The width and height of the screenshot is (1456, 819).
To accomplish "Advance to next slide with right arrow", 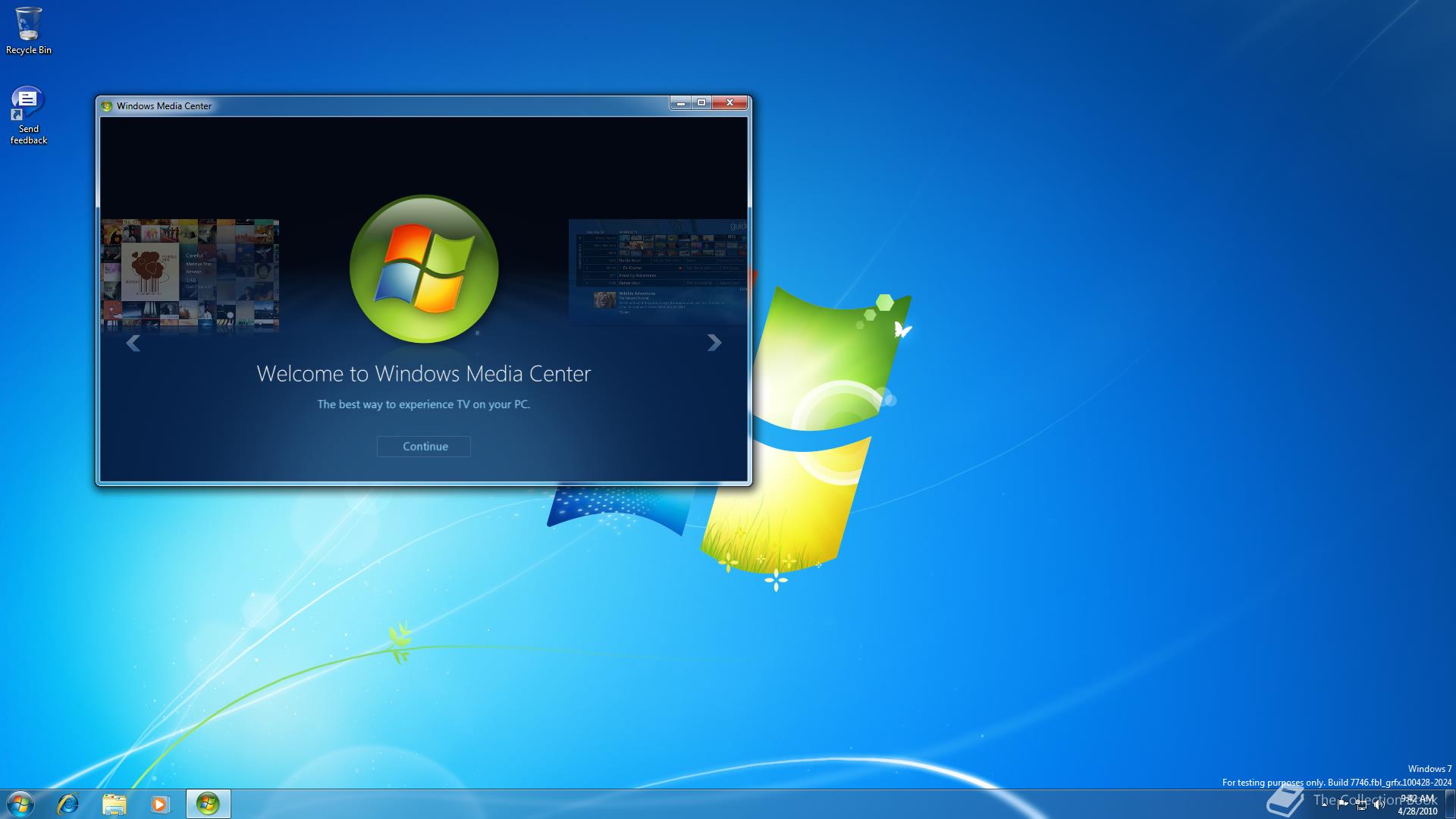I will click(x=714, y=343).
